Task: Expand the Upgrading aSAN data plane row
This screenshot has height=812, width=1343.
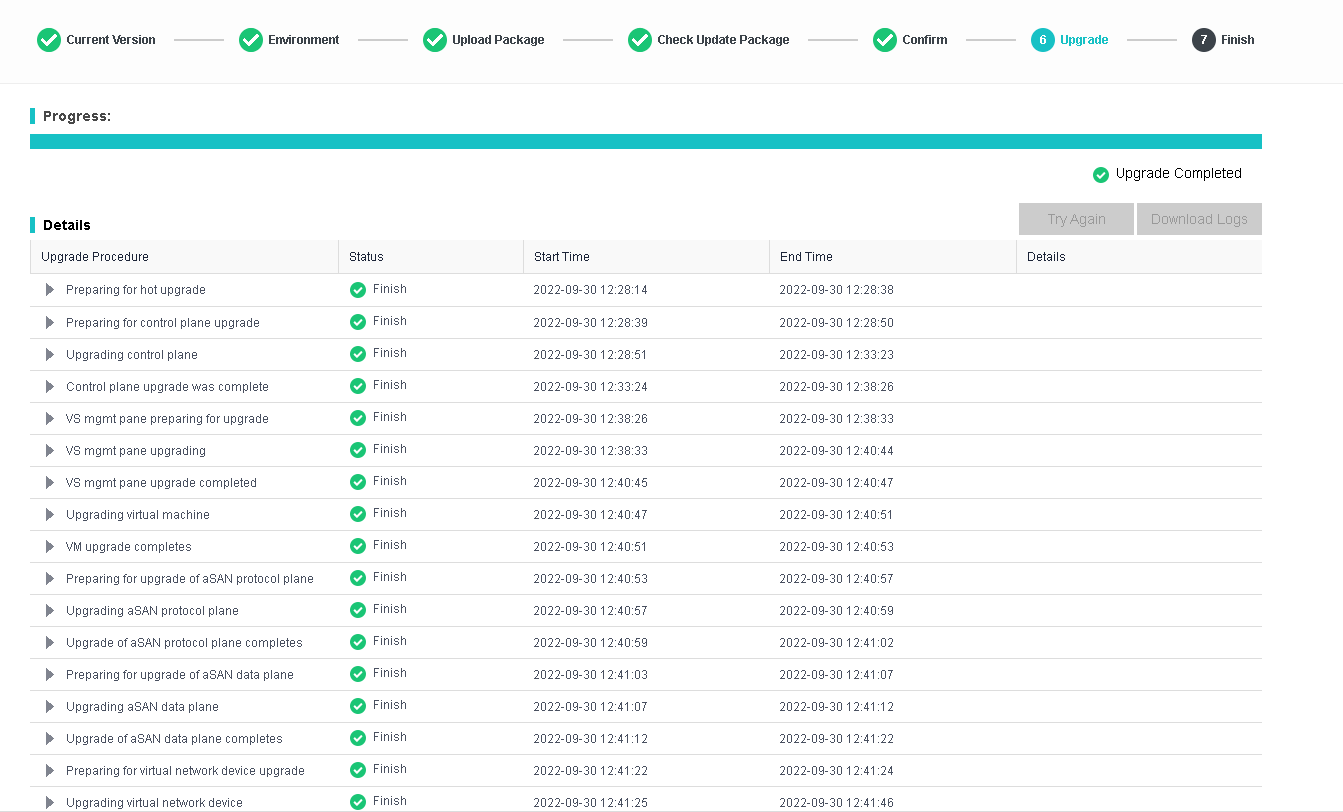Action: (x=50, y=707)
